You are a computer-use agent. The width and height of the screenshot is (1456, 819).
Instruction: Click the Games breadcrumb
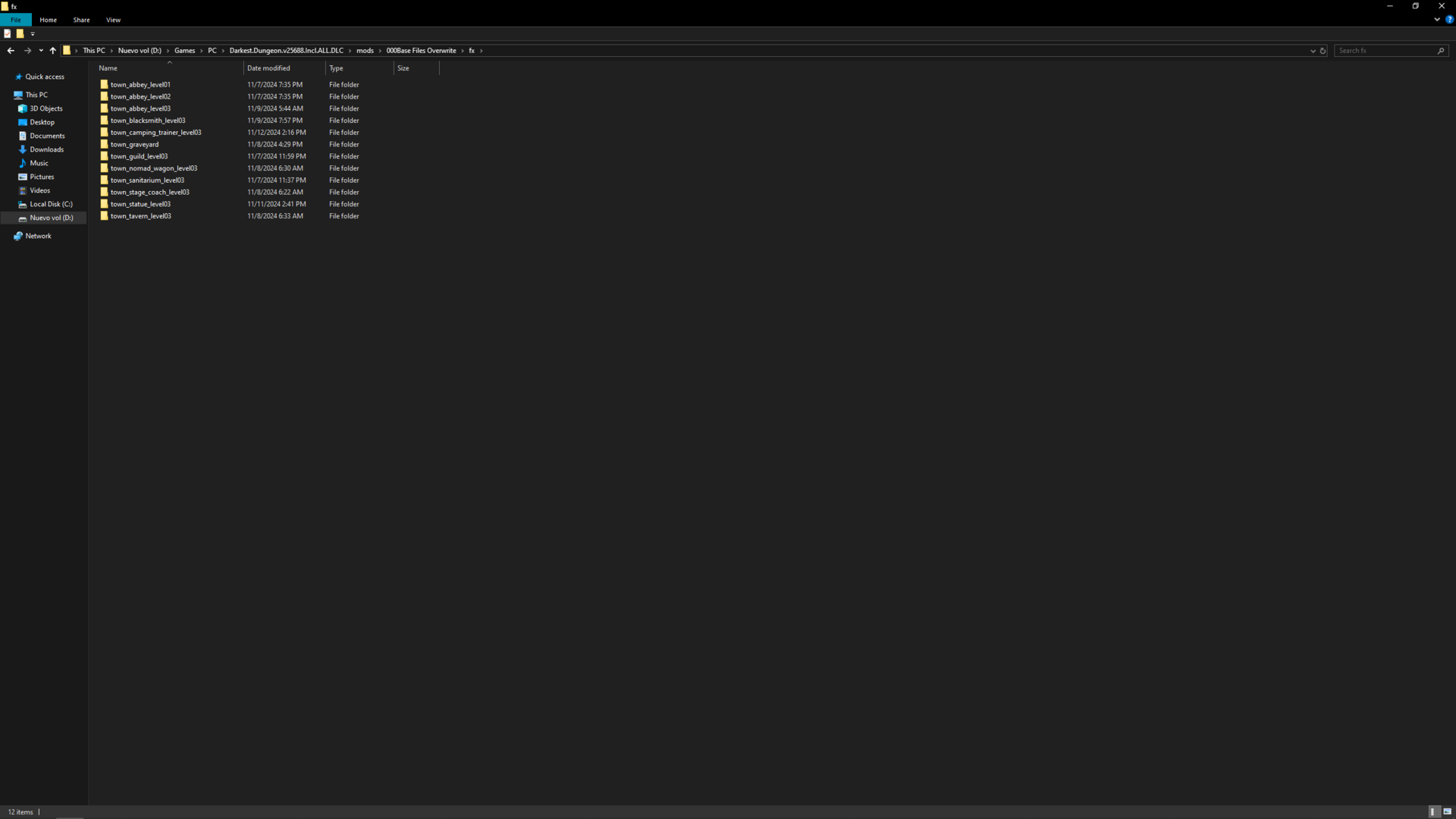184,51
